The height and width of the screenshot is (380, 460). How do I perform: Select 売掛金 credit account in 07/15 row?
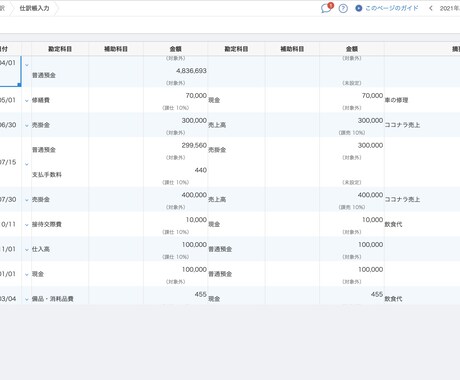[x=217, y=150]
